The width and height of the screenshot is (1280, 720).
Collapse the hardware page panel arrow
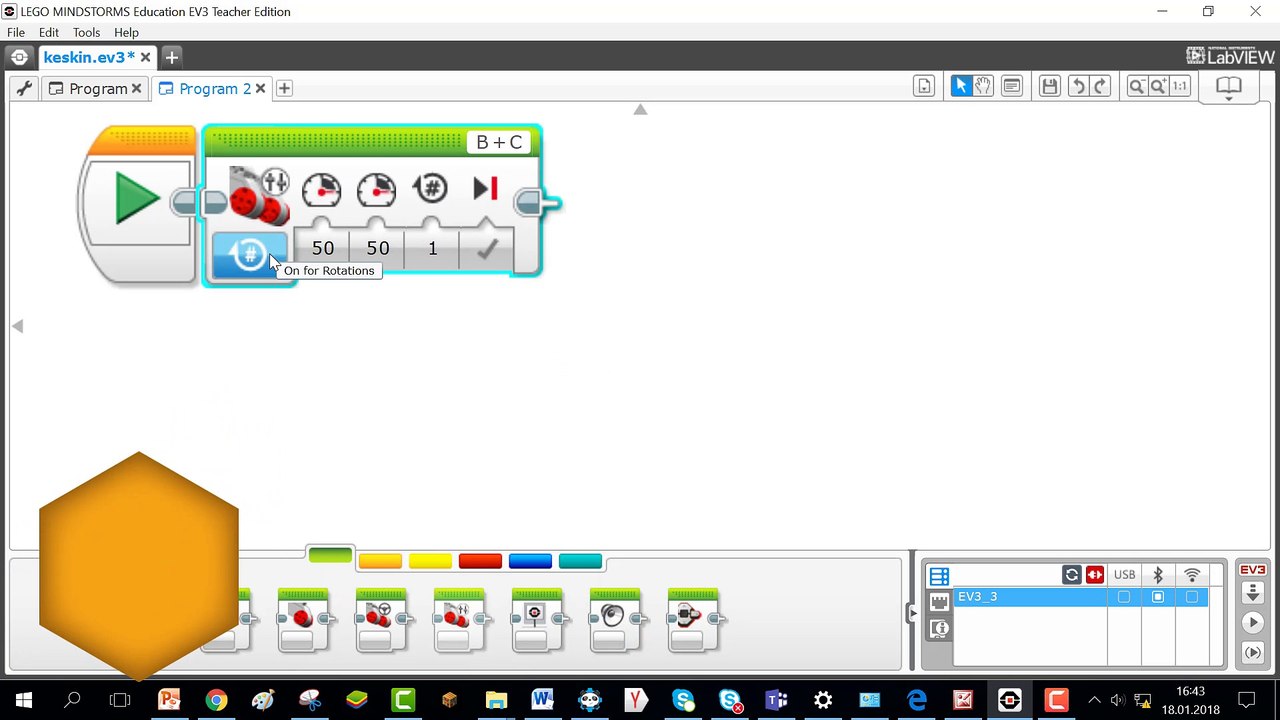pos(912,613)
